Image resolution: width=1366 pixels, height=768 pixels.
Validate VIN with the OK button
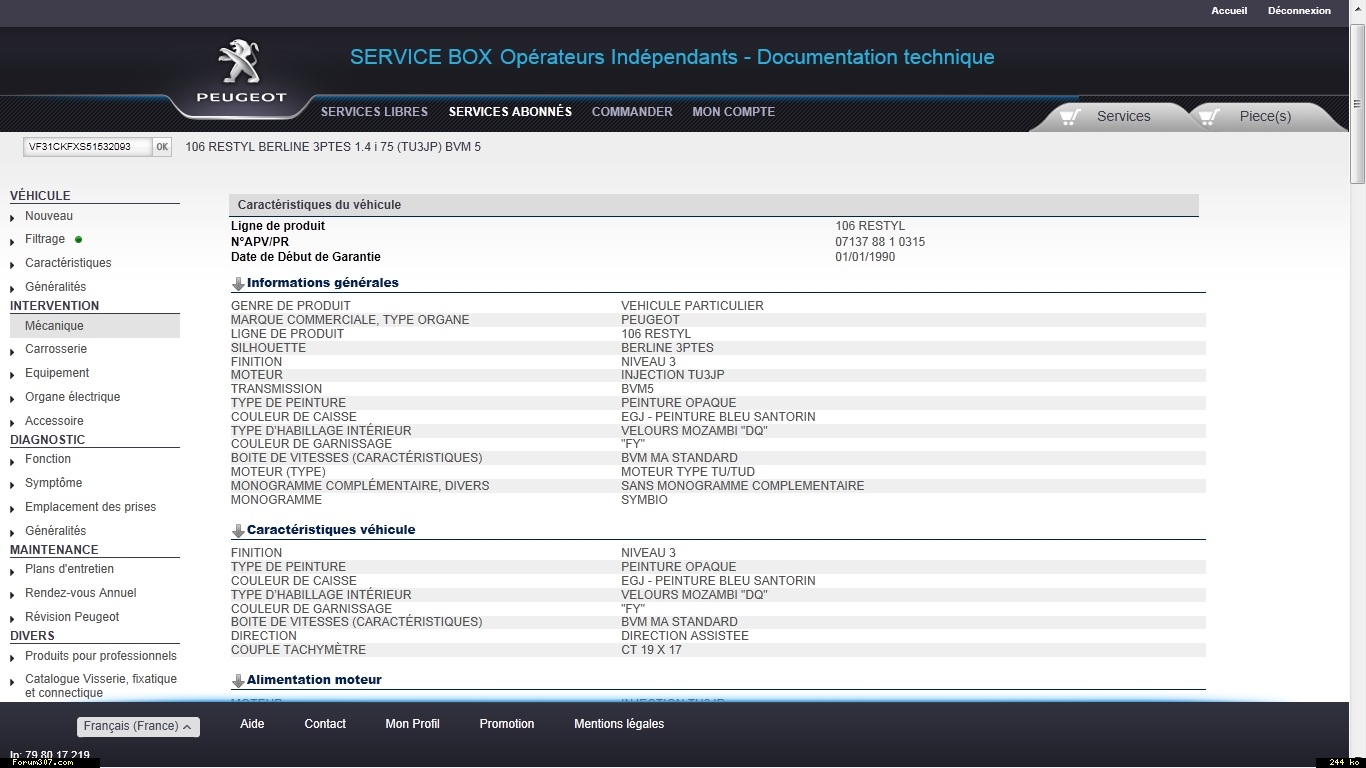(162, 147)
